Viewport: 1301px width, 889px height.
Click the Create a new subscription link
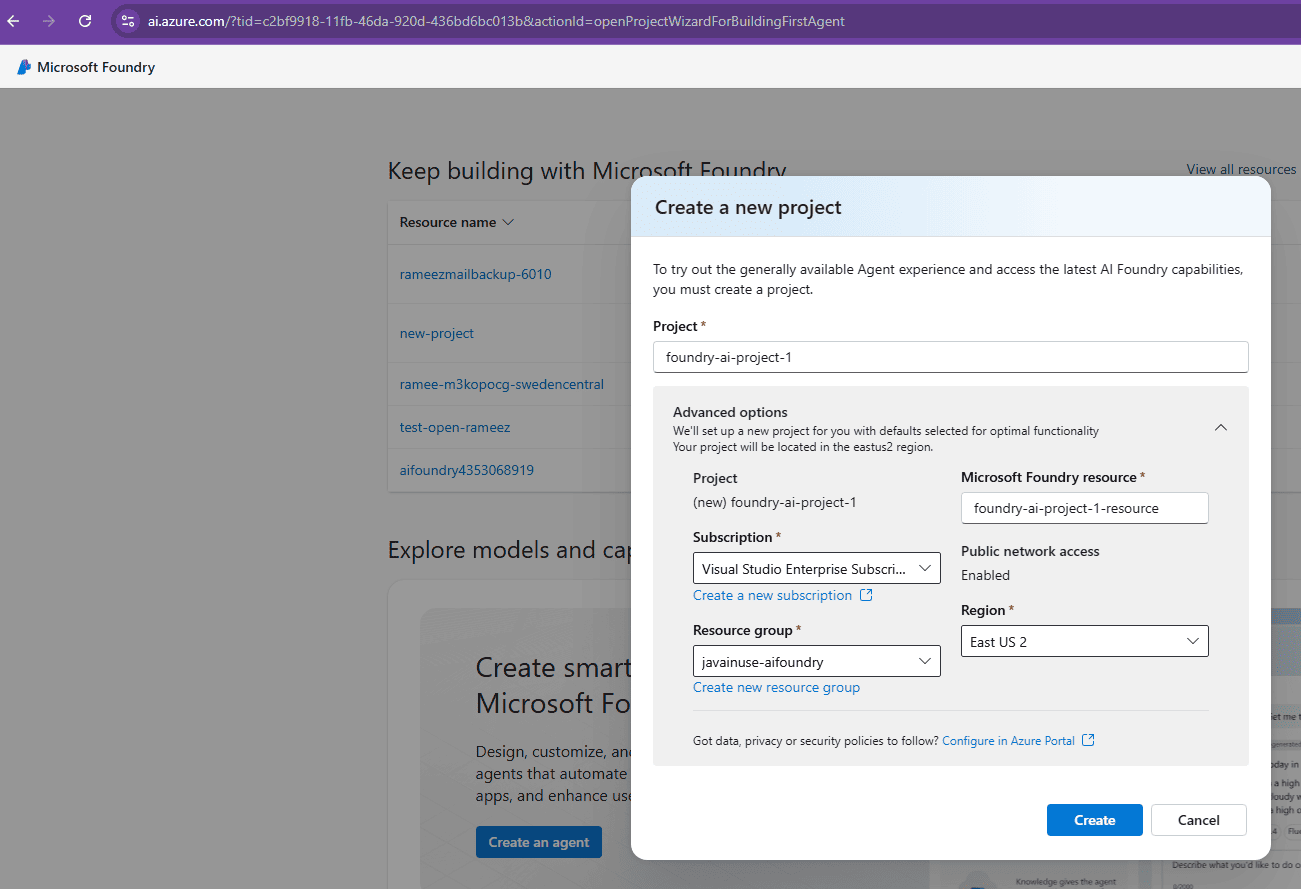tap(772, 595)
